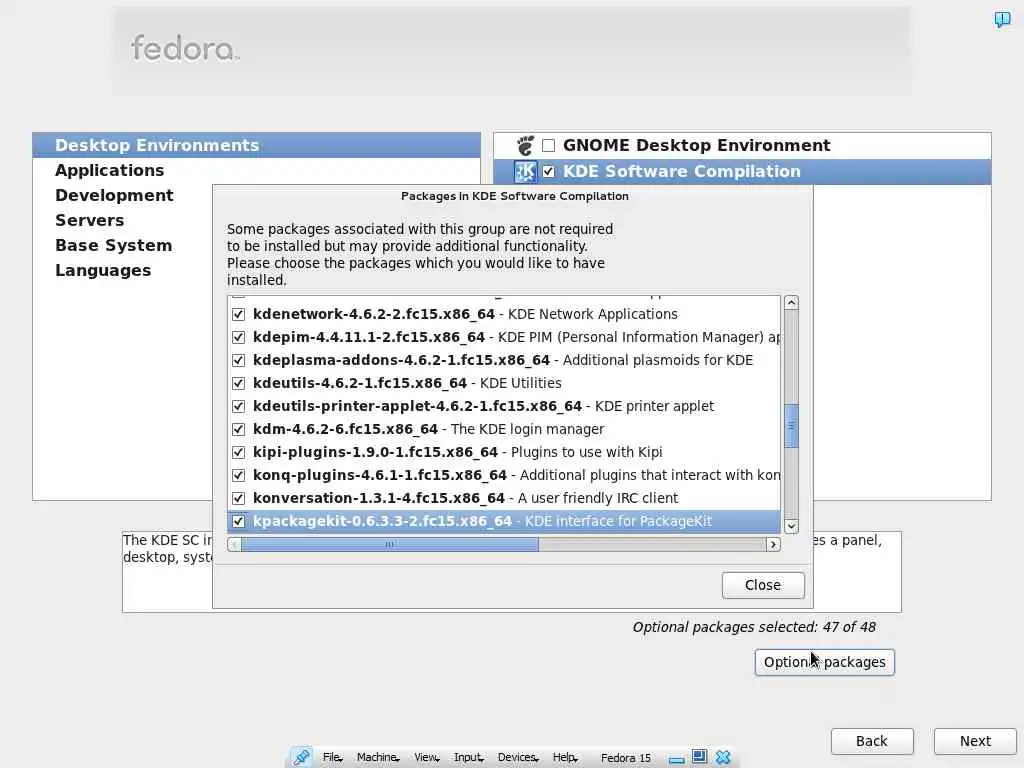Open the Machine menu in VM toolbar
Viewport: 1024px width, 768px height.
click(x=378, y=758)
